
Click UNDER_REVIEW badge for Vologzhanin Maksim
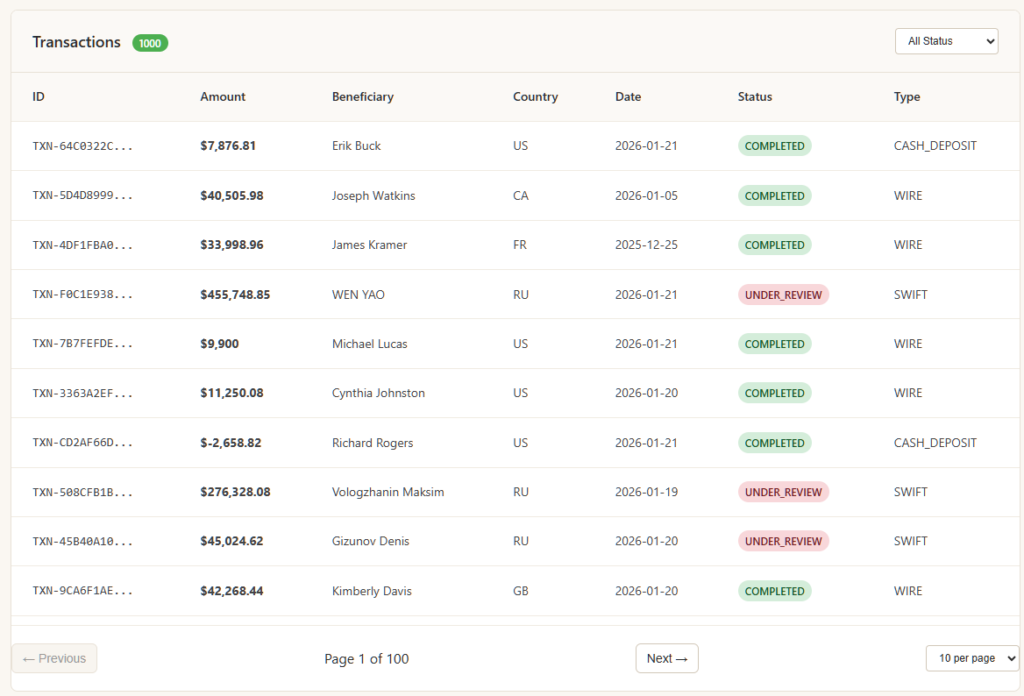[x=783, y=492]
